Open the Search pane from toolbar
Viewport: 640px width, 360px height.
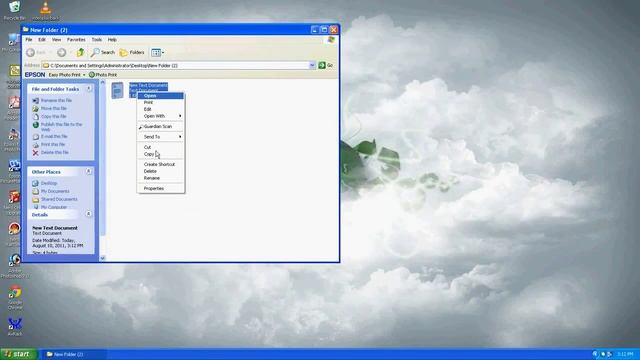coord(103,52)
